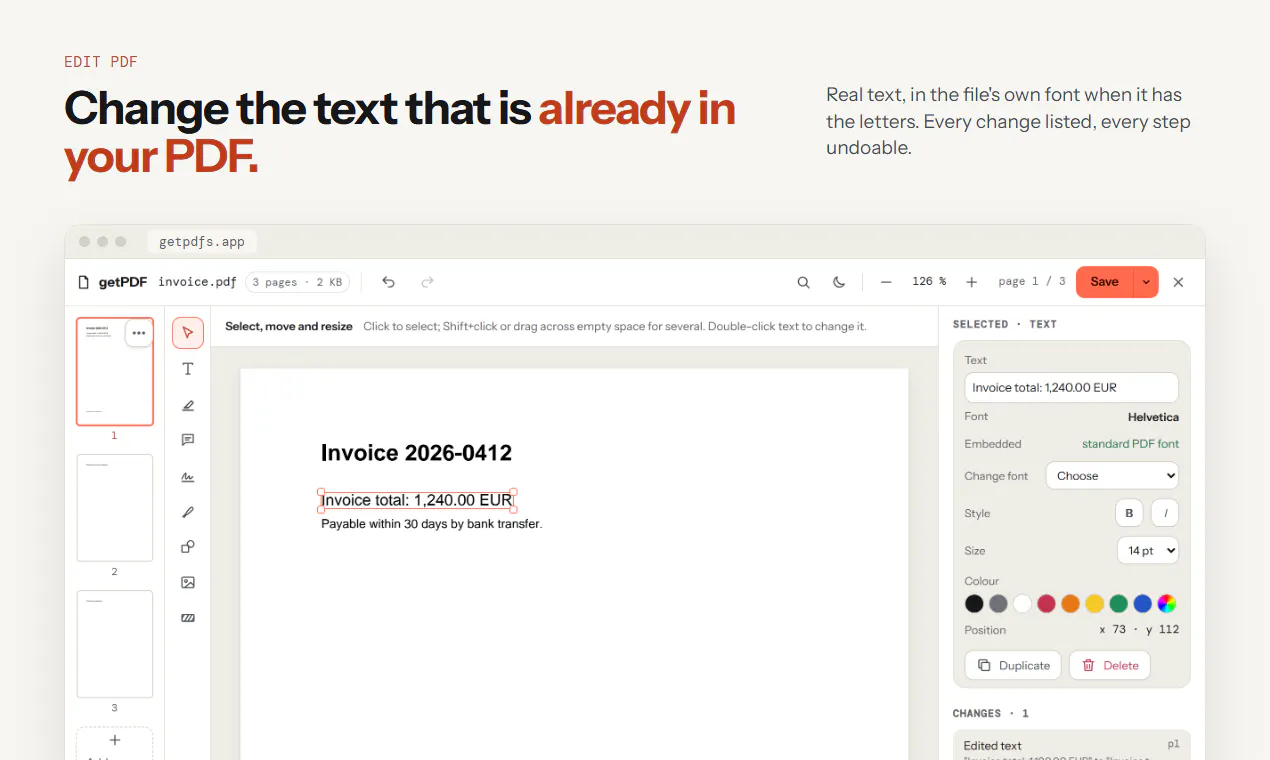The width and height of the screenshot is (1270, 760).
Task: Toggle Bold style with the B button
Action: (1129, 513)
